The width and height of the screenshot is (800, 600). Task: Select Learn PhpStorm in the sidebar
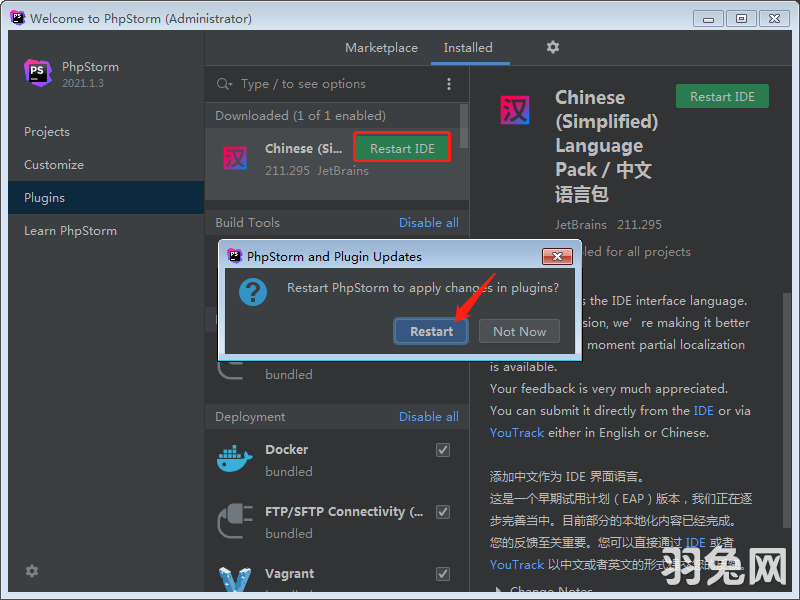(x=70, y=230)
